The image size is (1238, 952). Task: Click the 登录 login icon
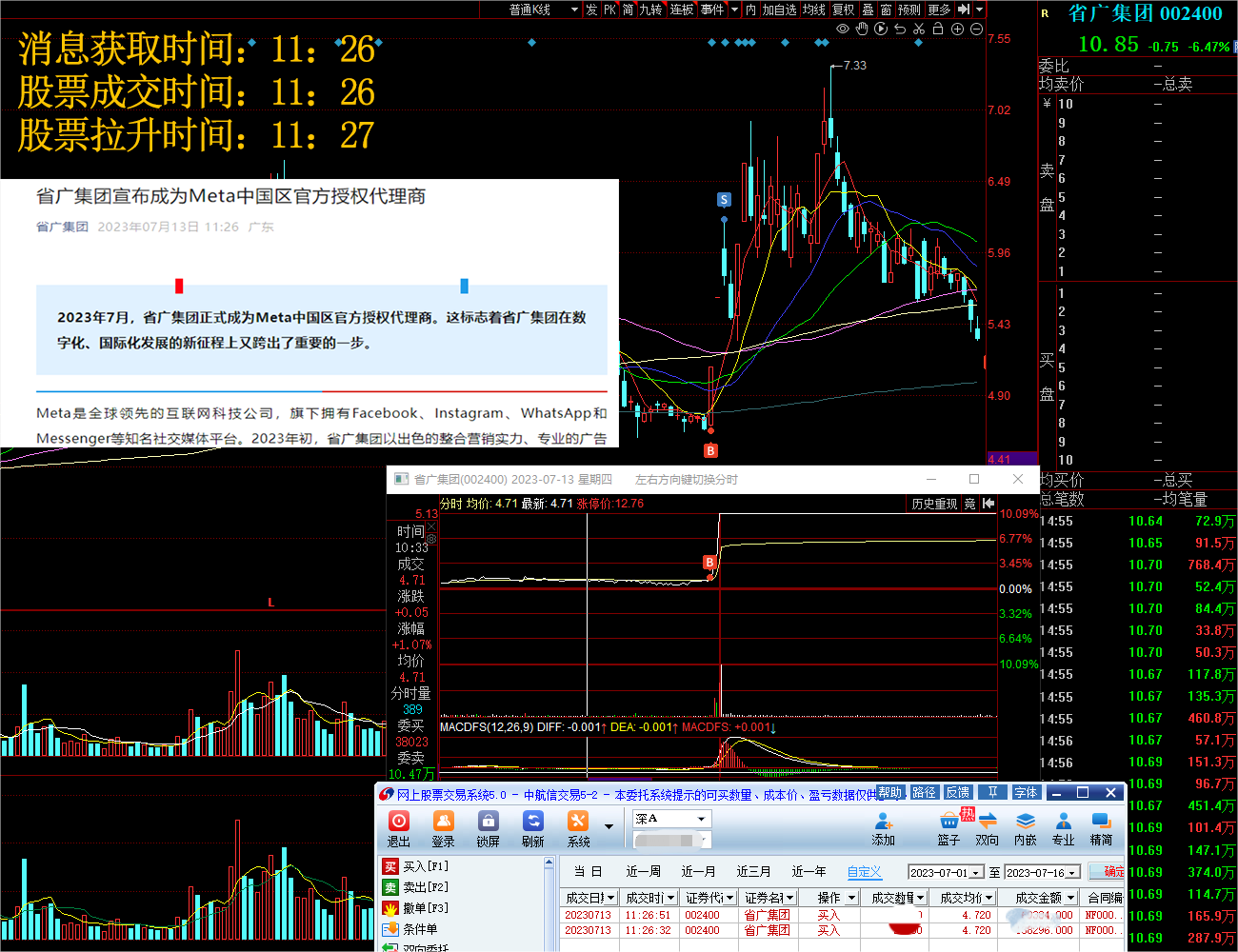(x=444, y=828)
